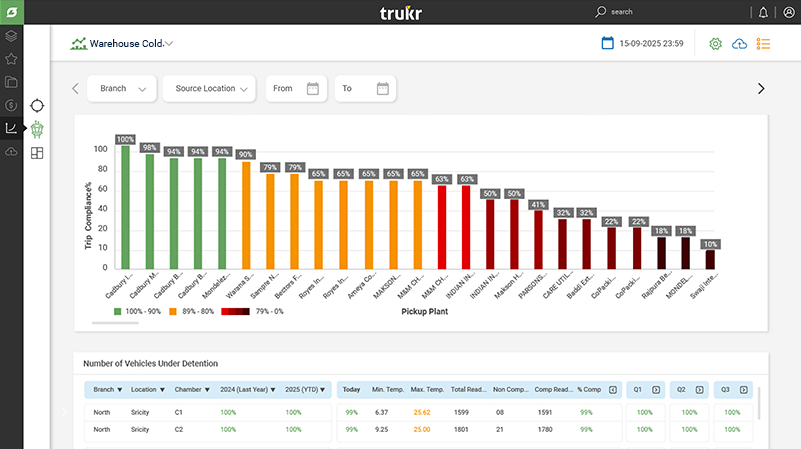Open the favorites star in sidebar

11,59
